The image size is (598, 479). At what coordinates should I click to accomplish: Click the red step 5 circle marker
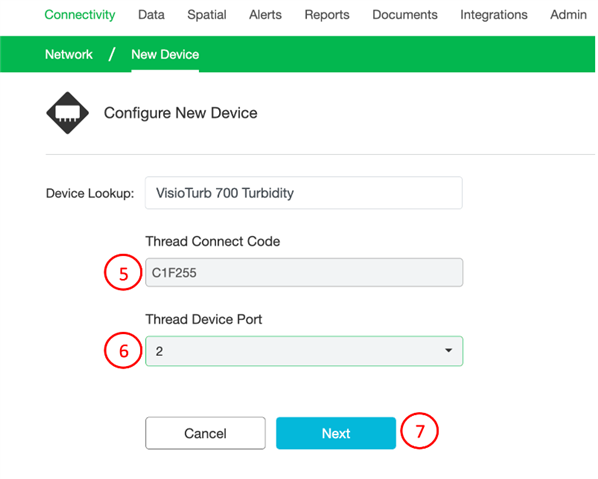[x=123, y=272]
